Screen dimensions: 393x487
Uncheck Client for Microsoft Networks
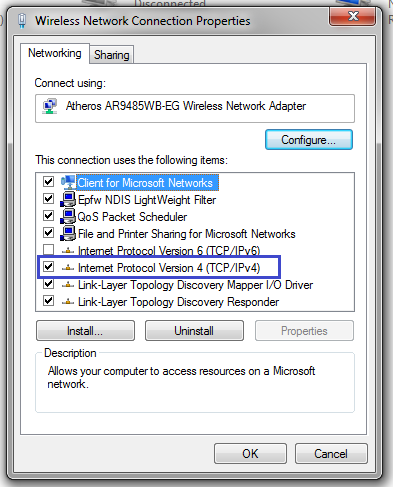48,182
